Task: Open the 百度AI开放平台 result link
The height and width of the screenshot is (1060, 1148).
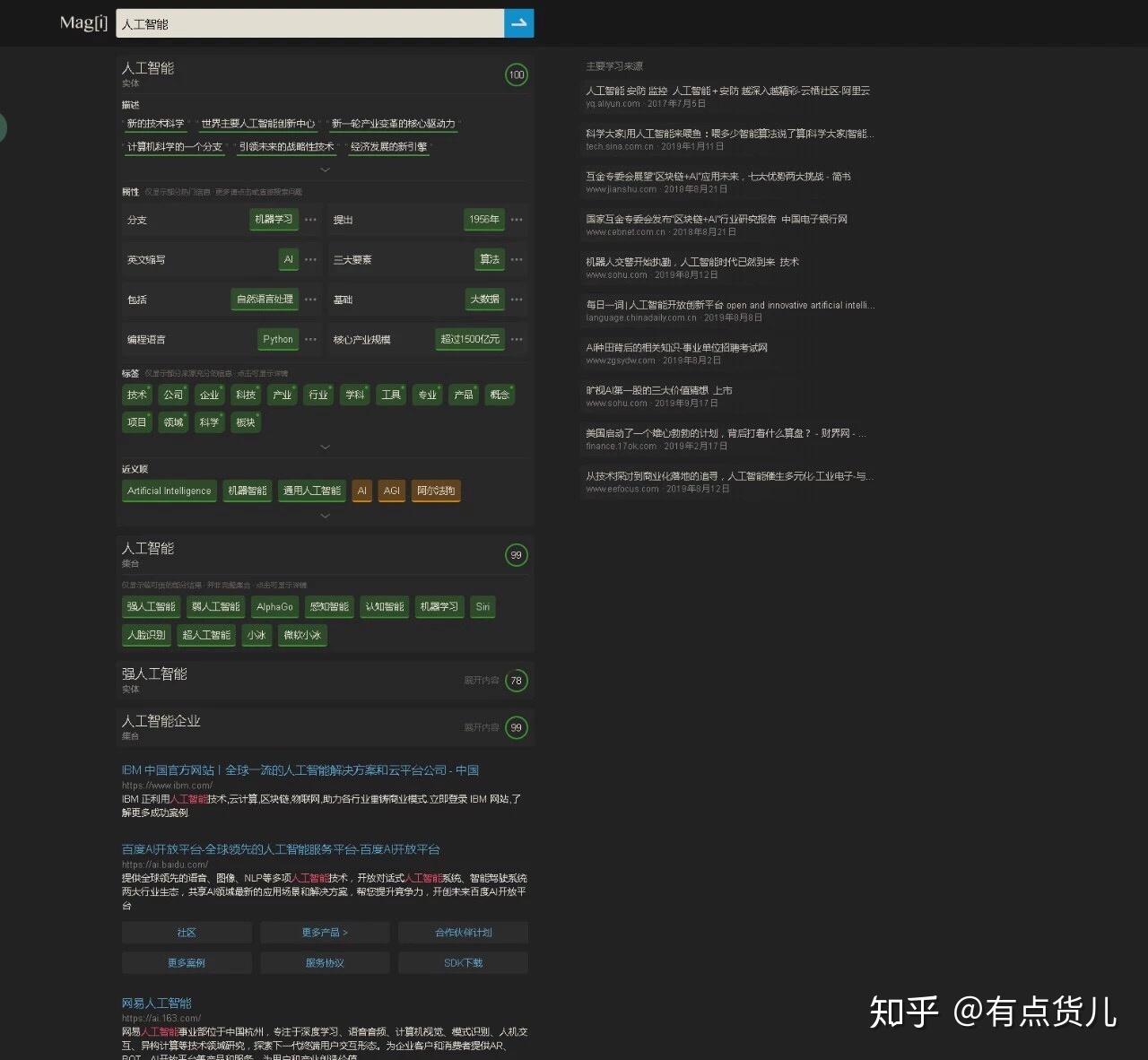Action: [x=282, y=848]
